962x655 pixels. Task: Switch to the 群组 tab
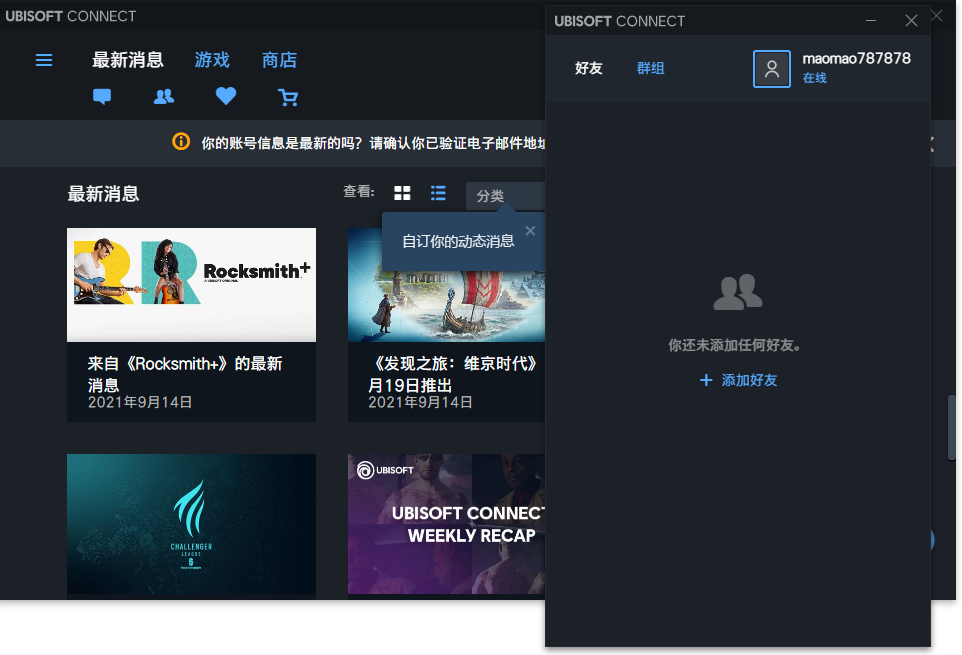click(x=650, y=68)
